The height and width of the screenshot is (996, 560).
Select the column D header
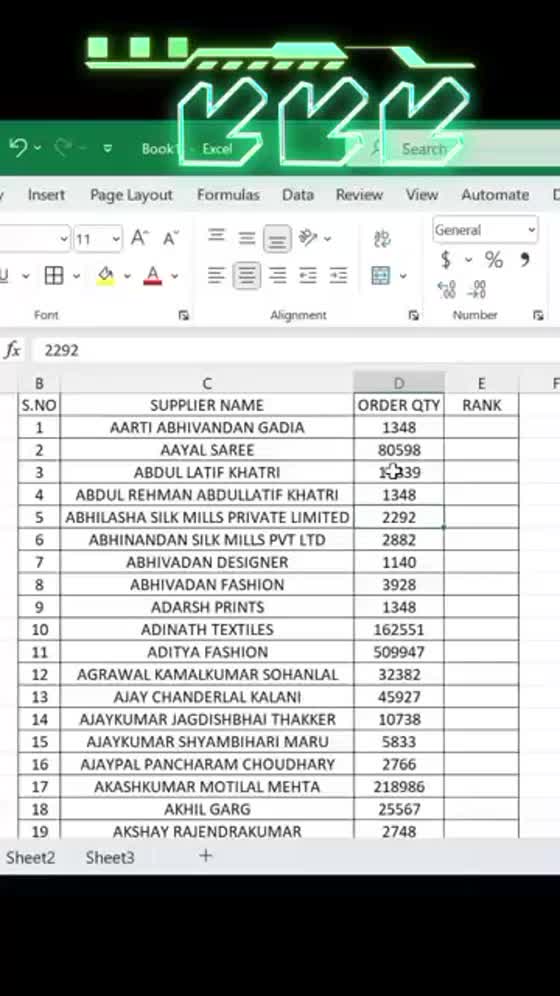399,383
